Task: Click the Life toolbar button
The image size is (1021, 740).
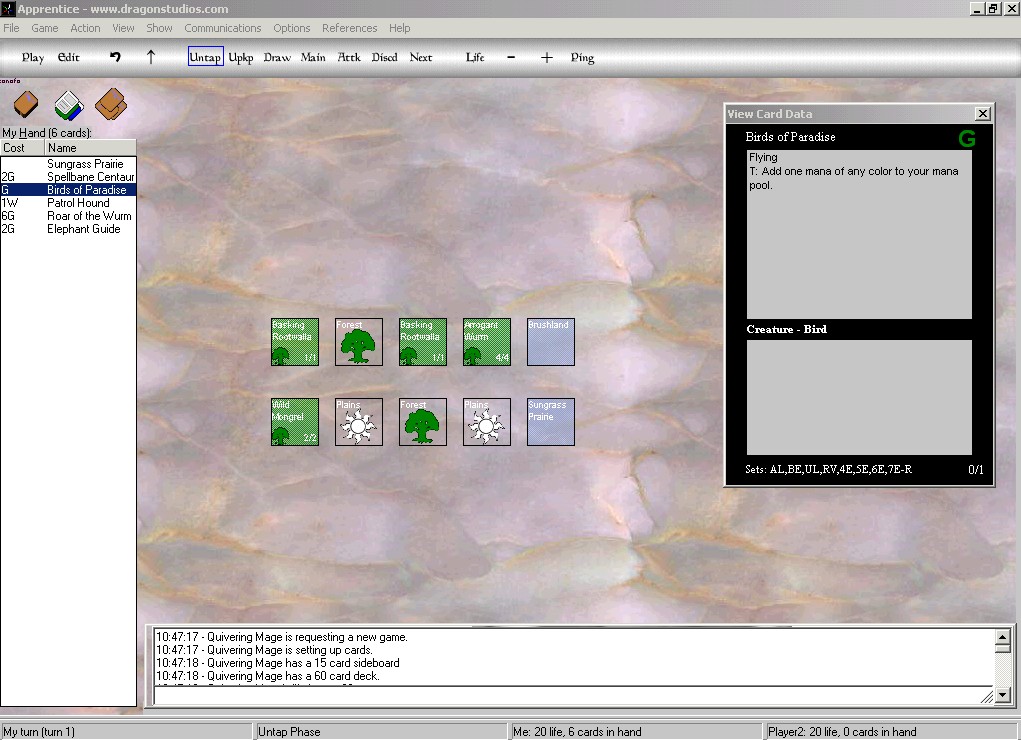Action: [x=475, y=57]
